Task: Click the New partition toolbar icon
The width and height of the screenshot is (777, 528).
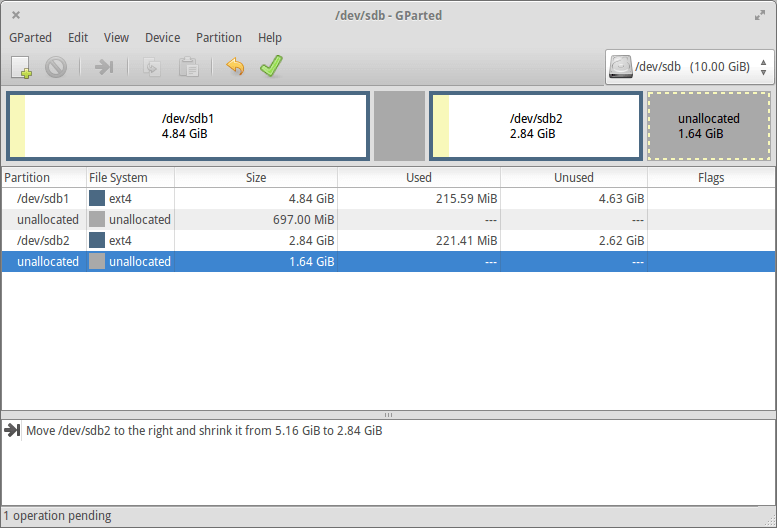Action: [x=22, y=67]
